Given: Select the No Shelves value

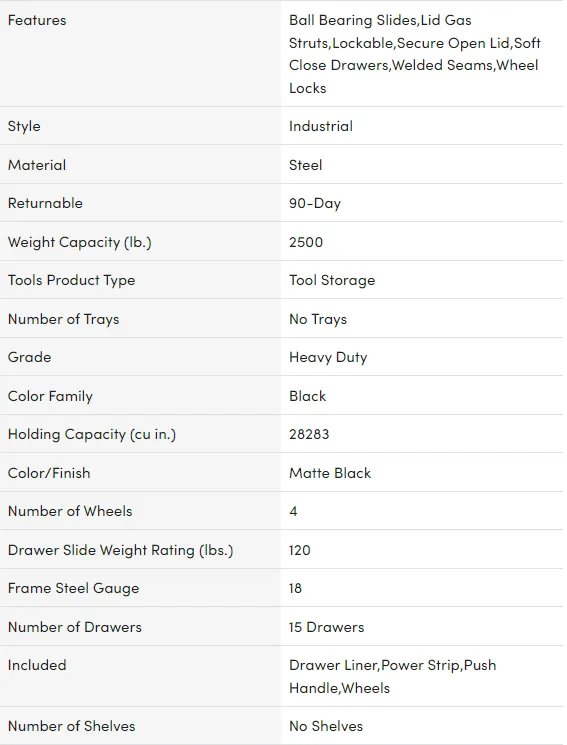Looking at the screenshot, I should tap(326, 726).
